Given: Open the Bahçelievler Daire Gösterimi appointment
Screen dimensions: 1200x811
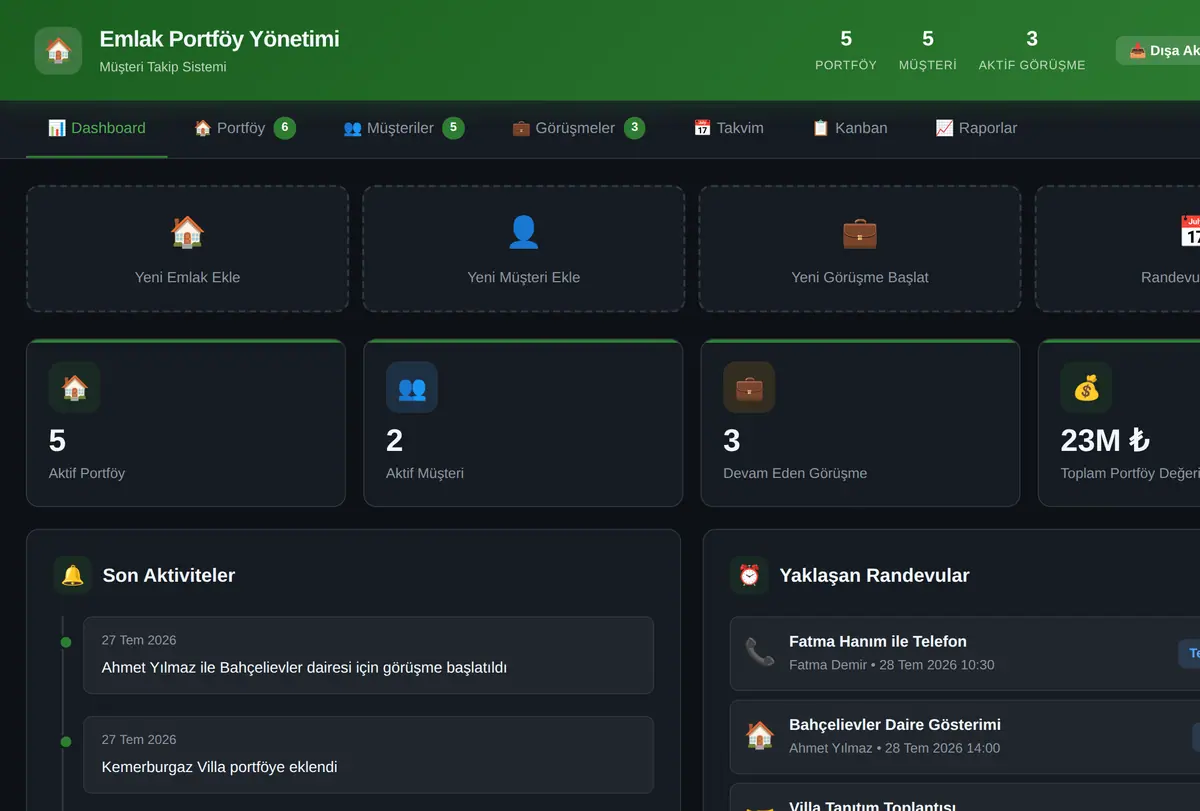Looking at the screenshot, I should 965,736.
